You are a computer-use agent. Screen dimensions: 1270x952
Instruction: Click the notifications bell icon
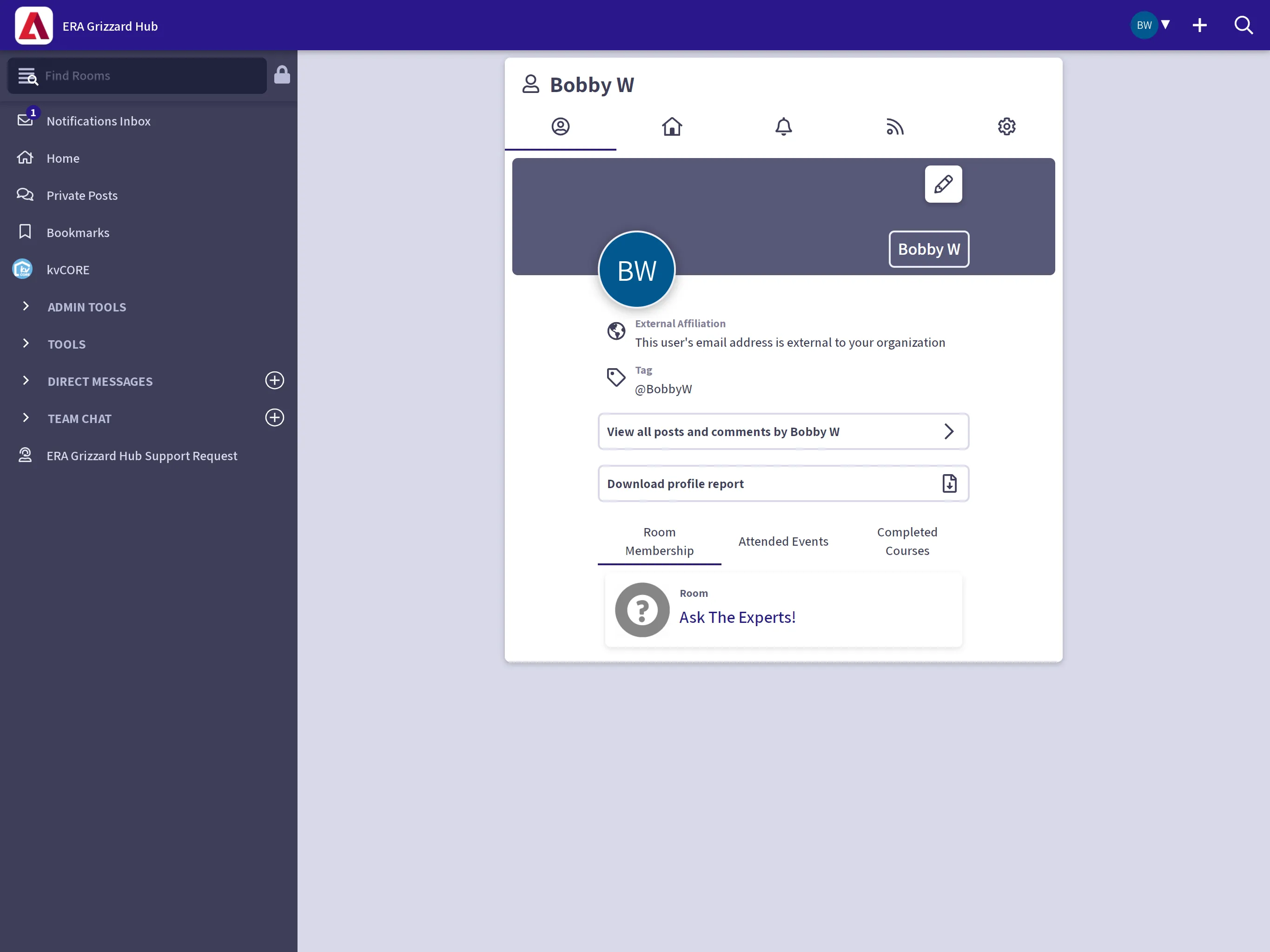[x=783, y=126]
